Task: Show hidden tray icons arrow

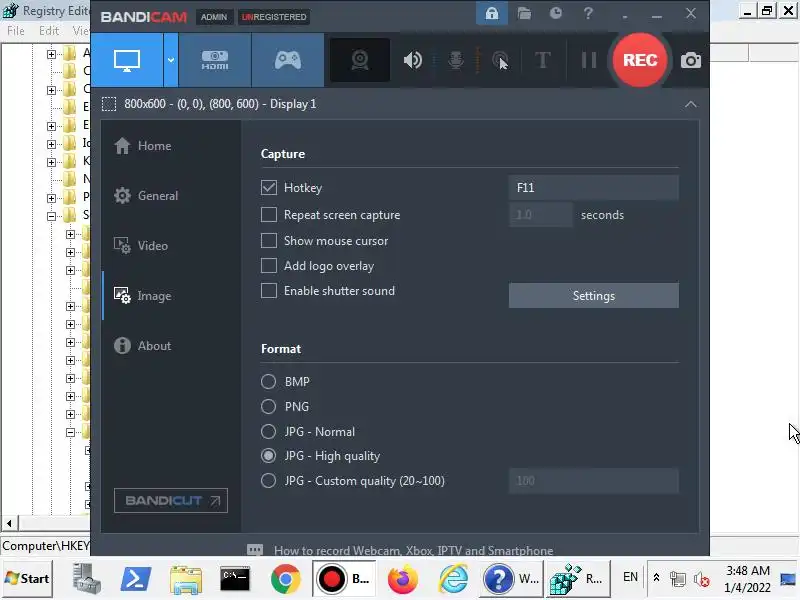Action: pos(656,578)
